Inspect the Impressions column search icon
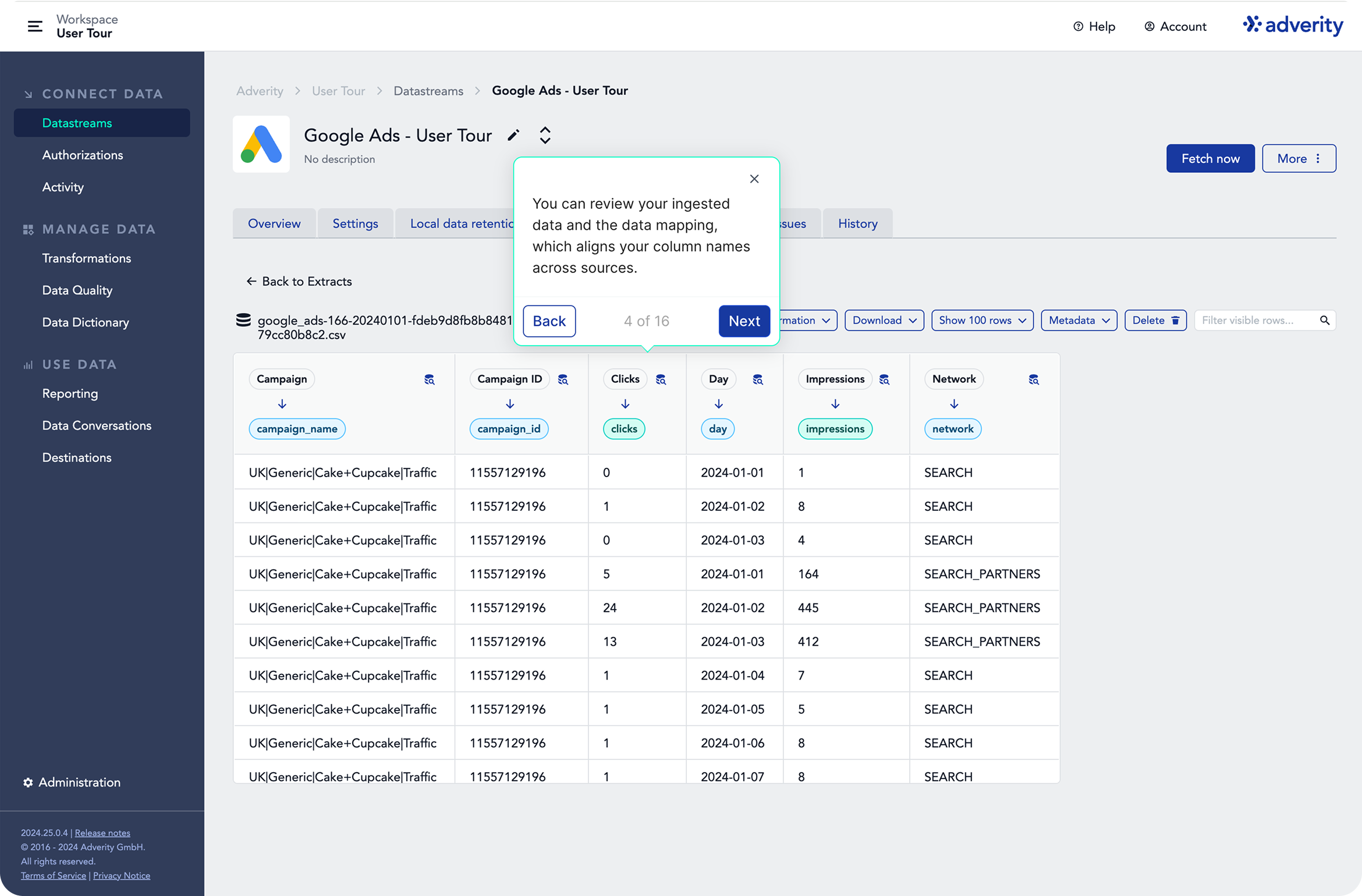Screen dimensions: 1362x896 click(x=884, y=379)
